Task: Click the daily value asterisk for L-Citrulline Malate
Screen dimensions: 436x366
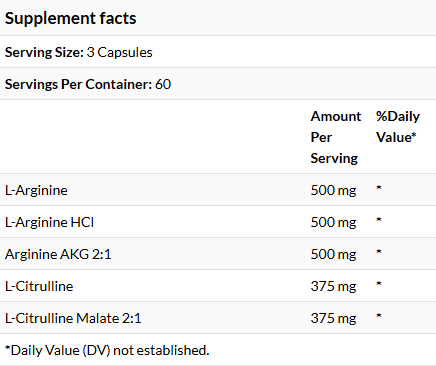Action: [x=379, y=316]
